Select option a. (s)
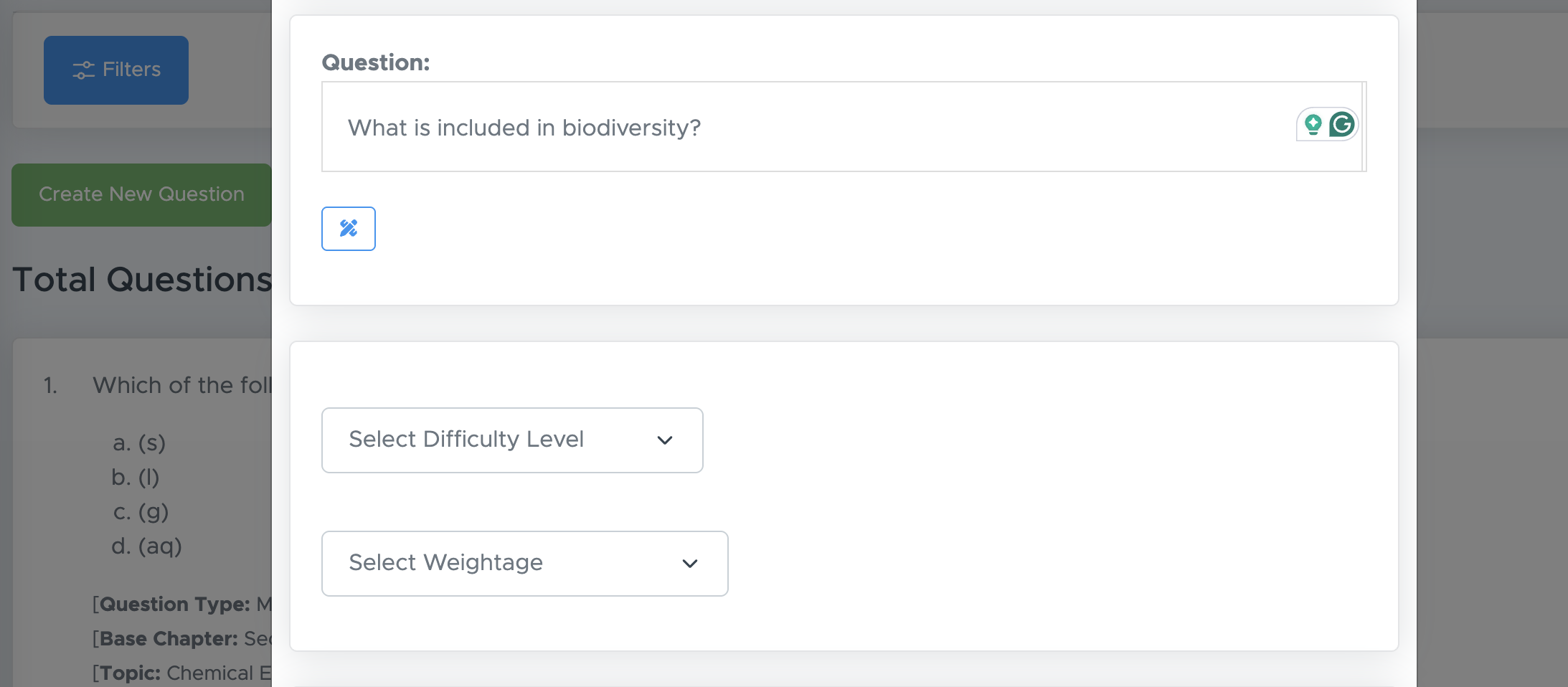This screenshot has width=1568, height=687. pyautogui.click(x=139, y=443)
